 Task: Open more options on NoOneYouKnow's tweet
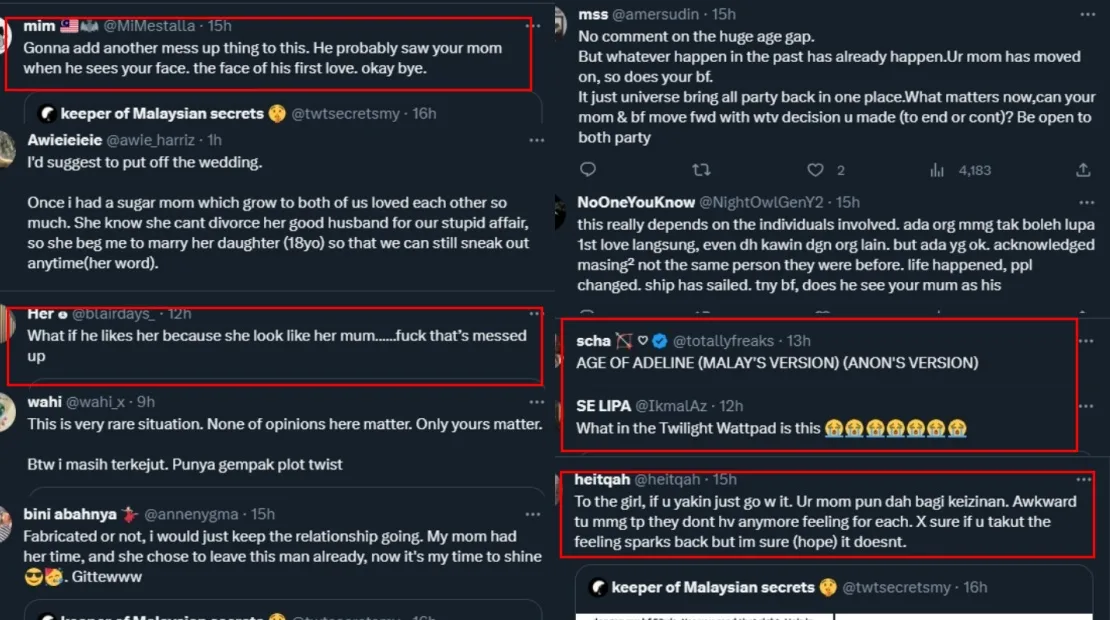1087,202
